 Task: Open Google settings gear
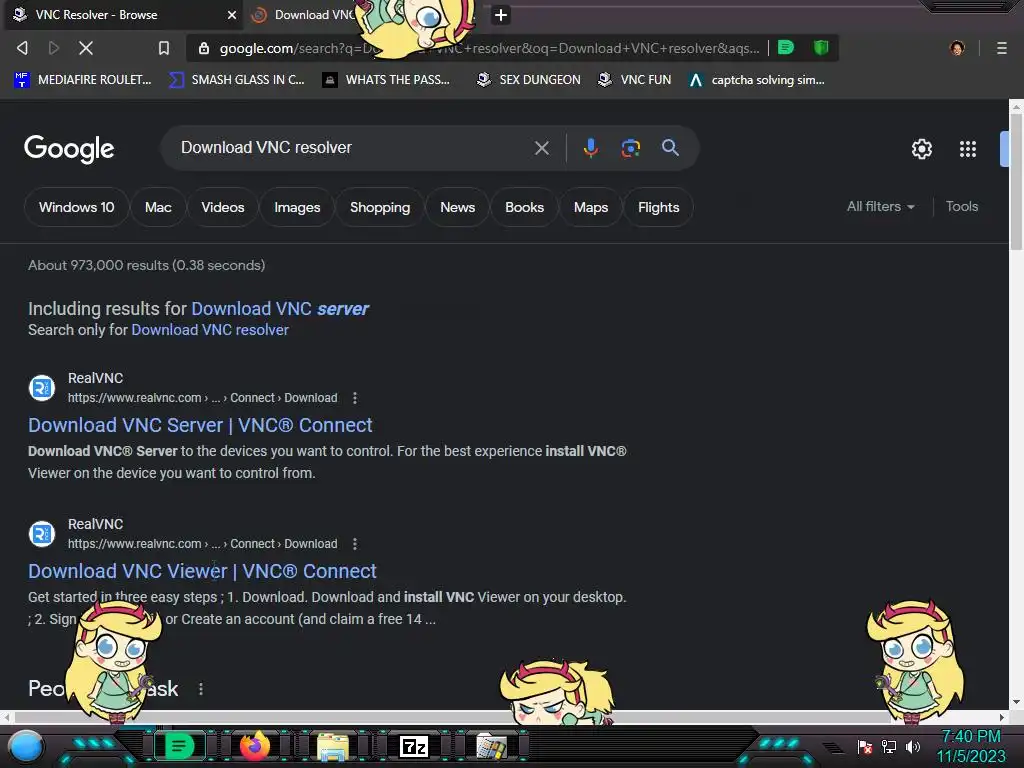click(921, 149)
